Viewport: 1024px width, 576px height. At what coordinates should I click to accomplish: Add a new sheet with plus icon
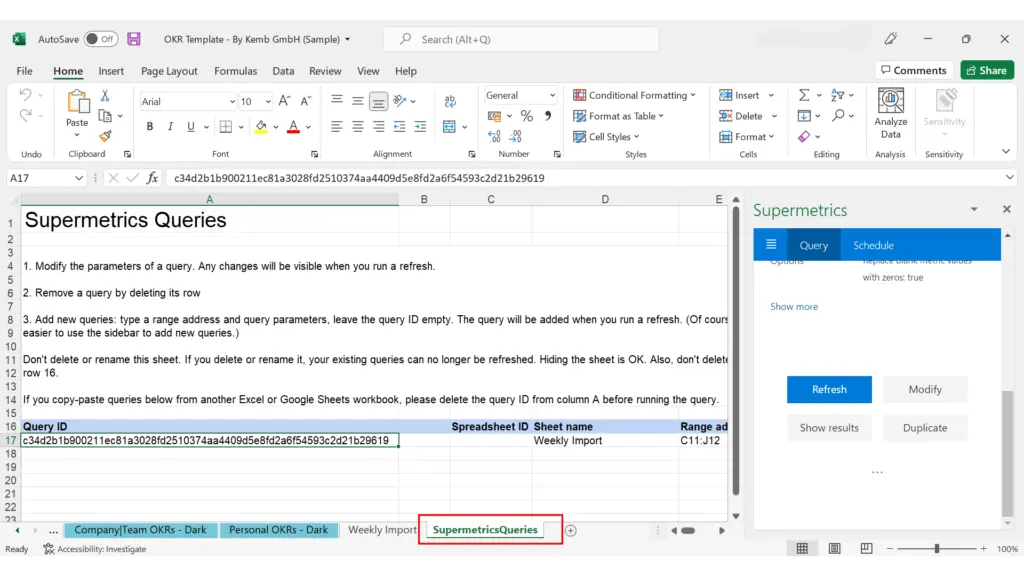pos(571,530)
